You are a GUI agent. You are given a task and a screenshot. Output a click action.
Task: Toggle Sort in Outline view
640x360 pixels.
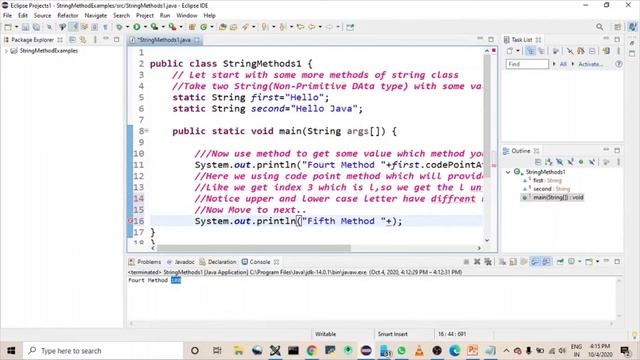[549, 162]
